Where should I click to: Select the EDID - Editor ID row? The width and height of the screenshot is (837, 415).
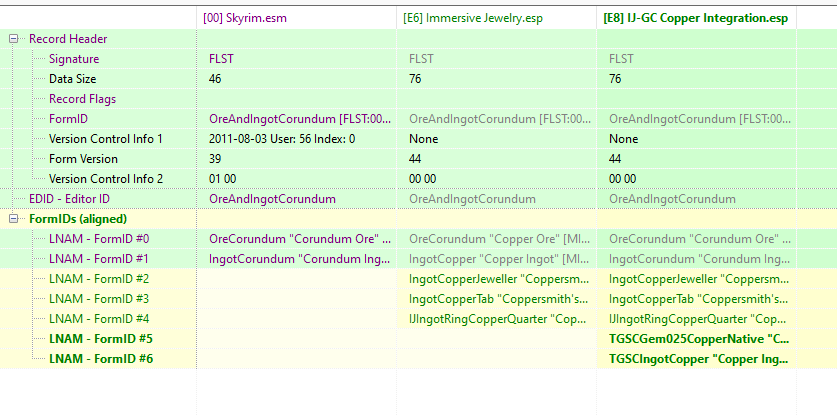click(418, 199)
